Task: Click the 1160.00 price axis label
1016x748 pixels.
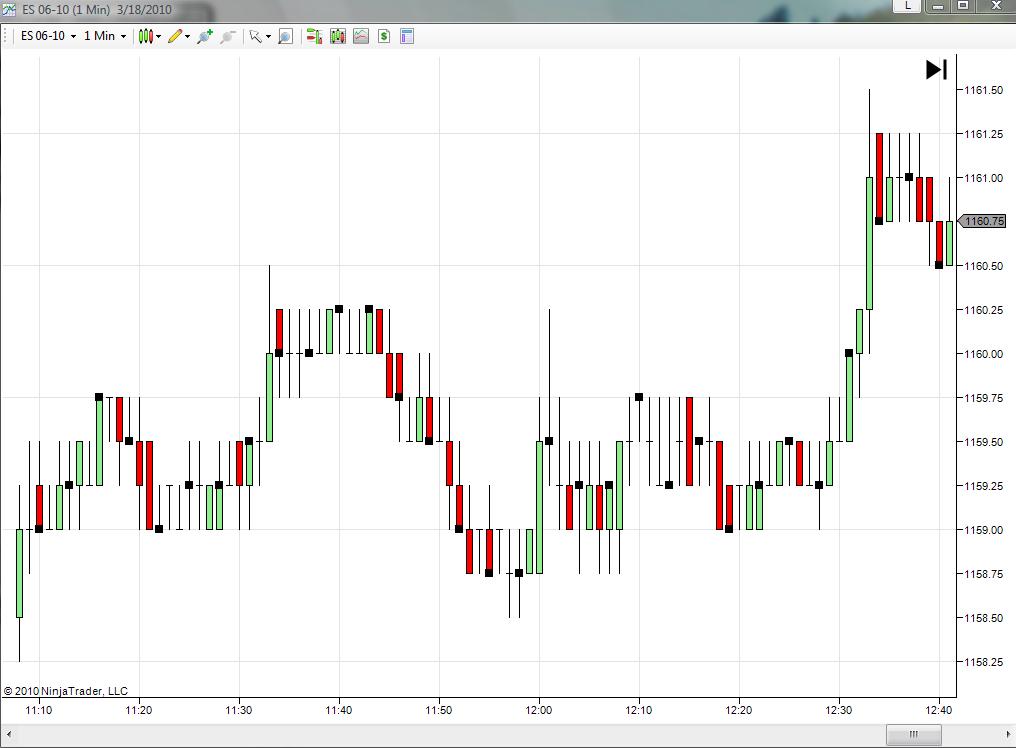Action: (x=984, y=354)
